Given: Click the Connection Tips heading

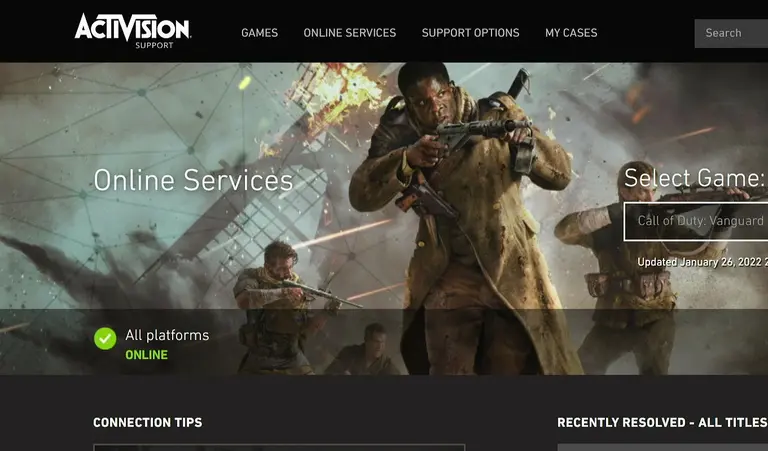Looking at the screenshot, I should 147,422.
